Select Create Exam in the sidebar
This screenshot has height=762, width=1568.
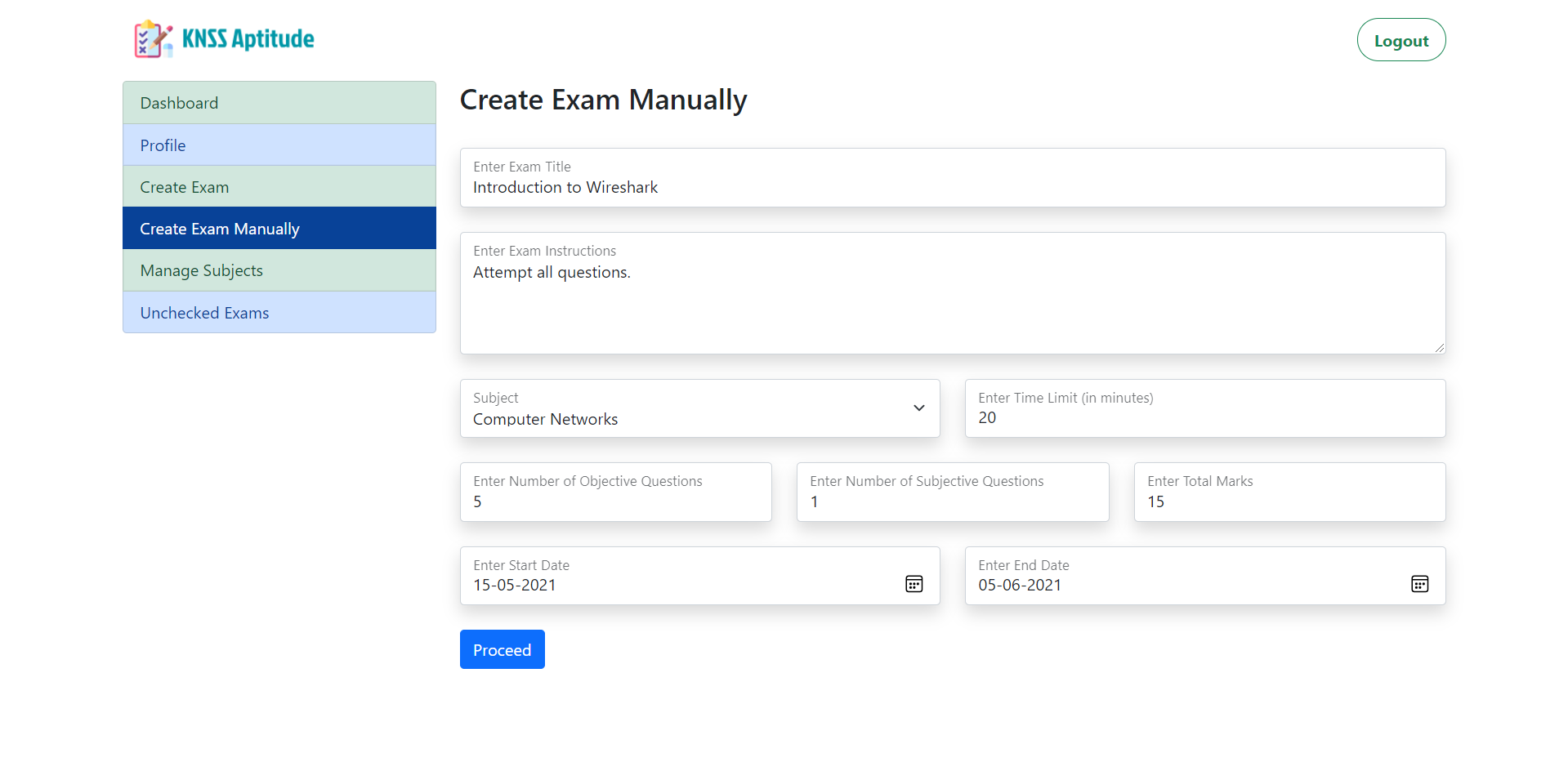click(x=279, y=187)
